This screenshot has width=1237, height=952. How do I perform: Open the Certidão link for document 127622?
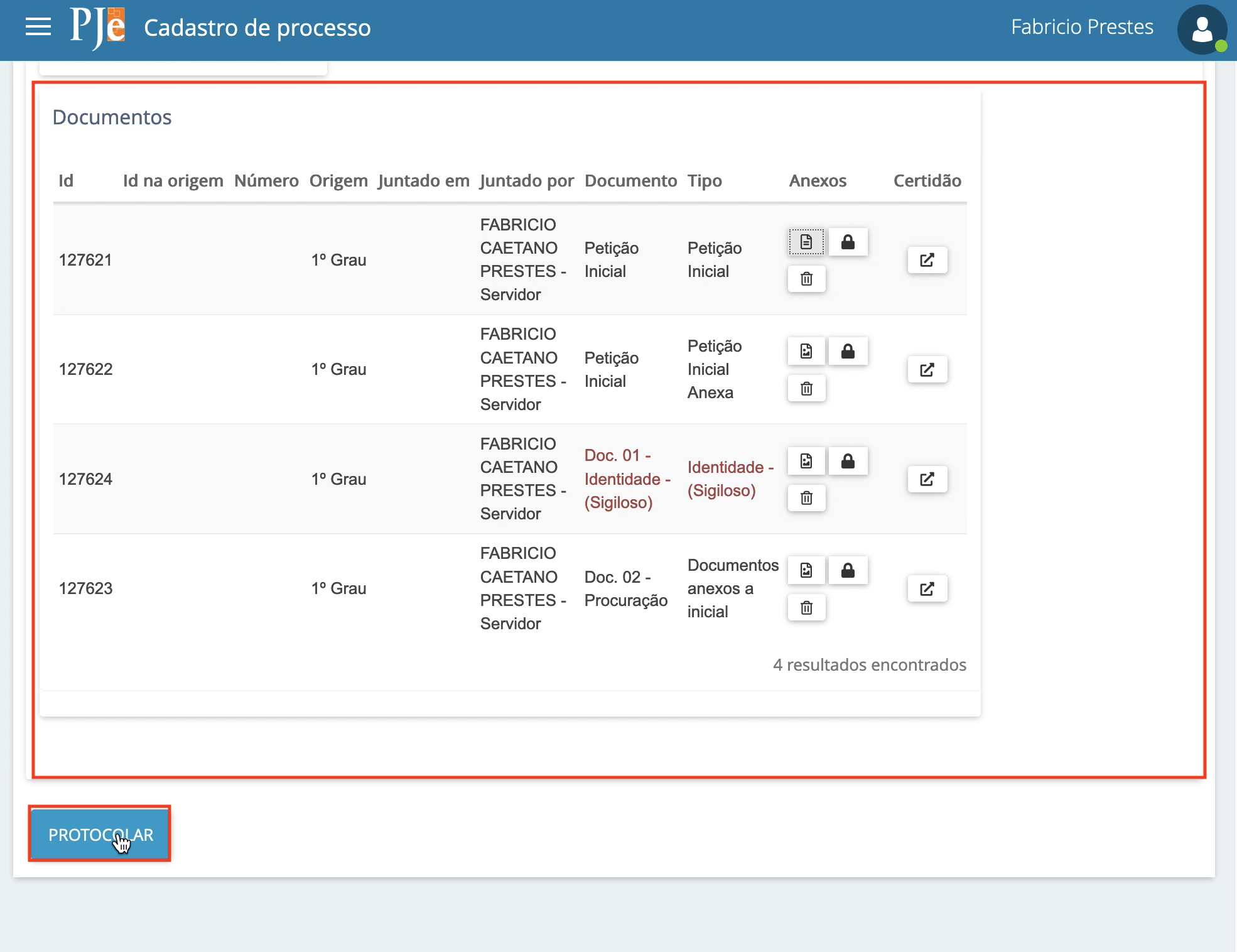927,369
